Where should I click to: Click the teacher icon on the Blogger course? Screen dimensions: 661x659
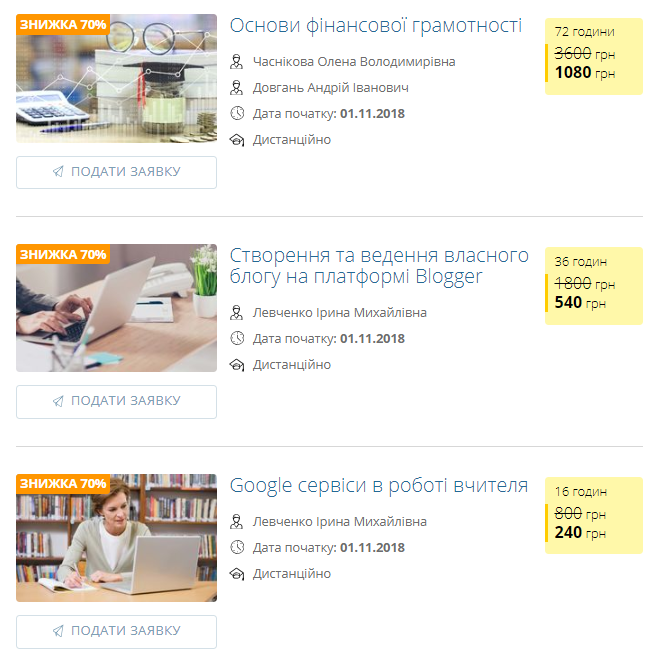pos(236,313)
